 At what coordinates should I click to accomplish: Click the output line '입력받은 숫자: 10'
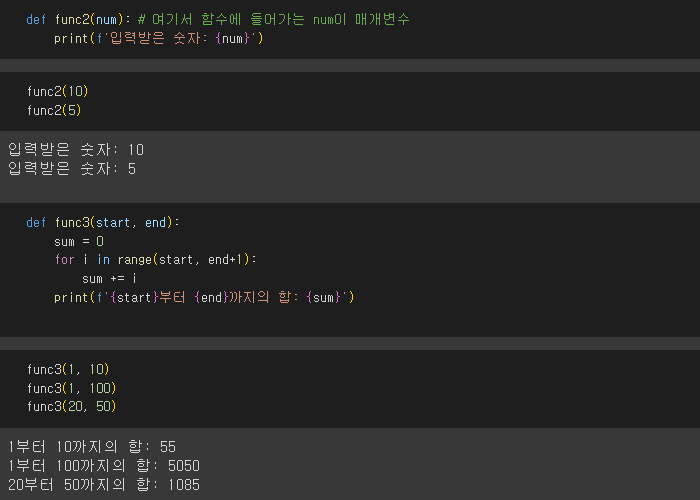click(x=76, y=150)
